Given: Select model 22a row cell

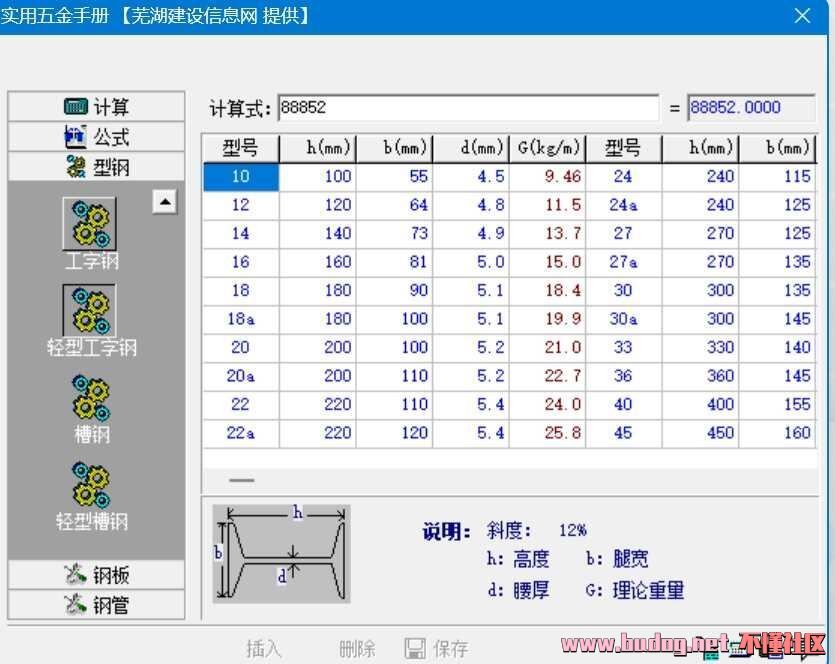Looking at the screenshot, I should [240, 434].
